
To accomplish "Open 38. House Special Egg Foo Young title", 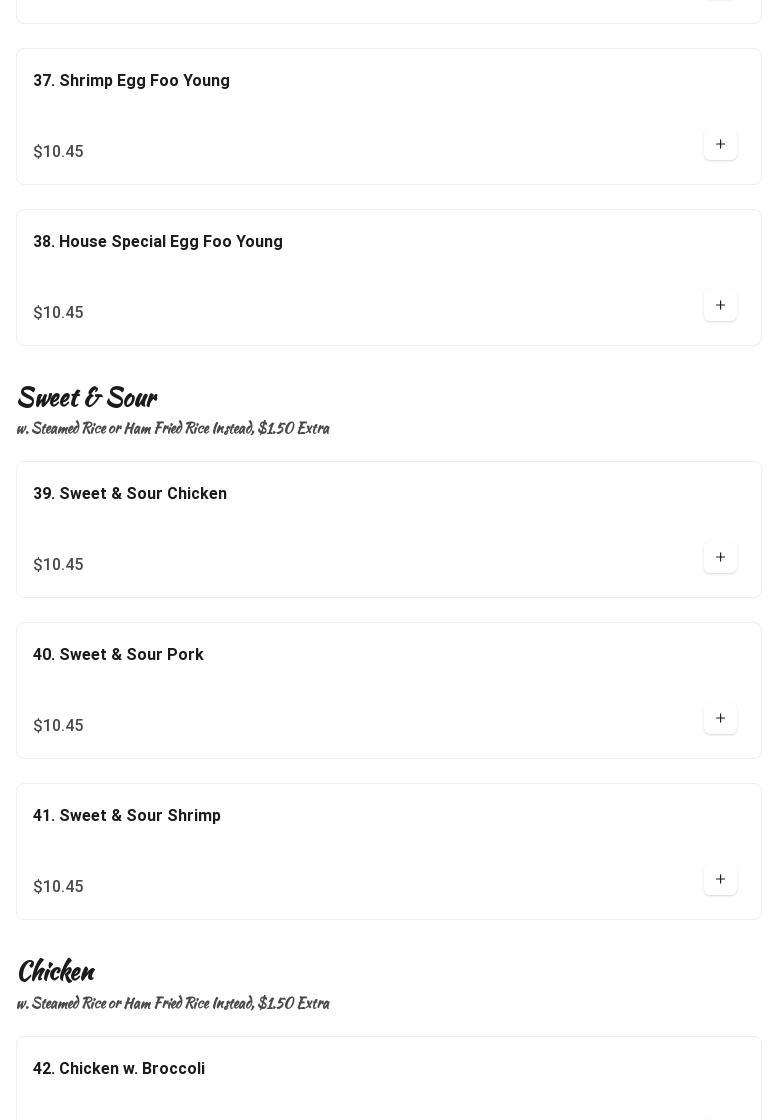I will click(158, 242).
